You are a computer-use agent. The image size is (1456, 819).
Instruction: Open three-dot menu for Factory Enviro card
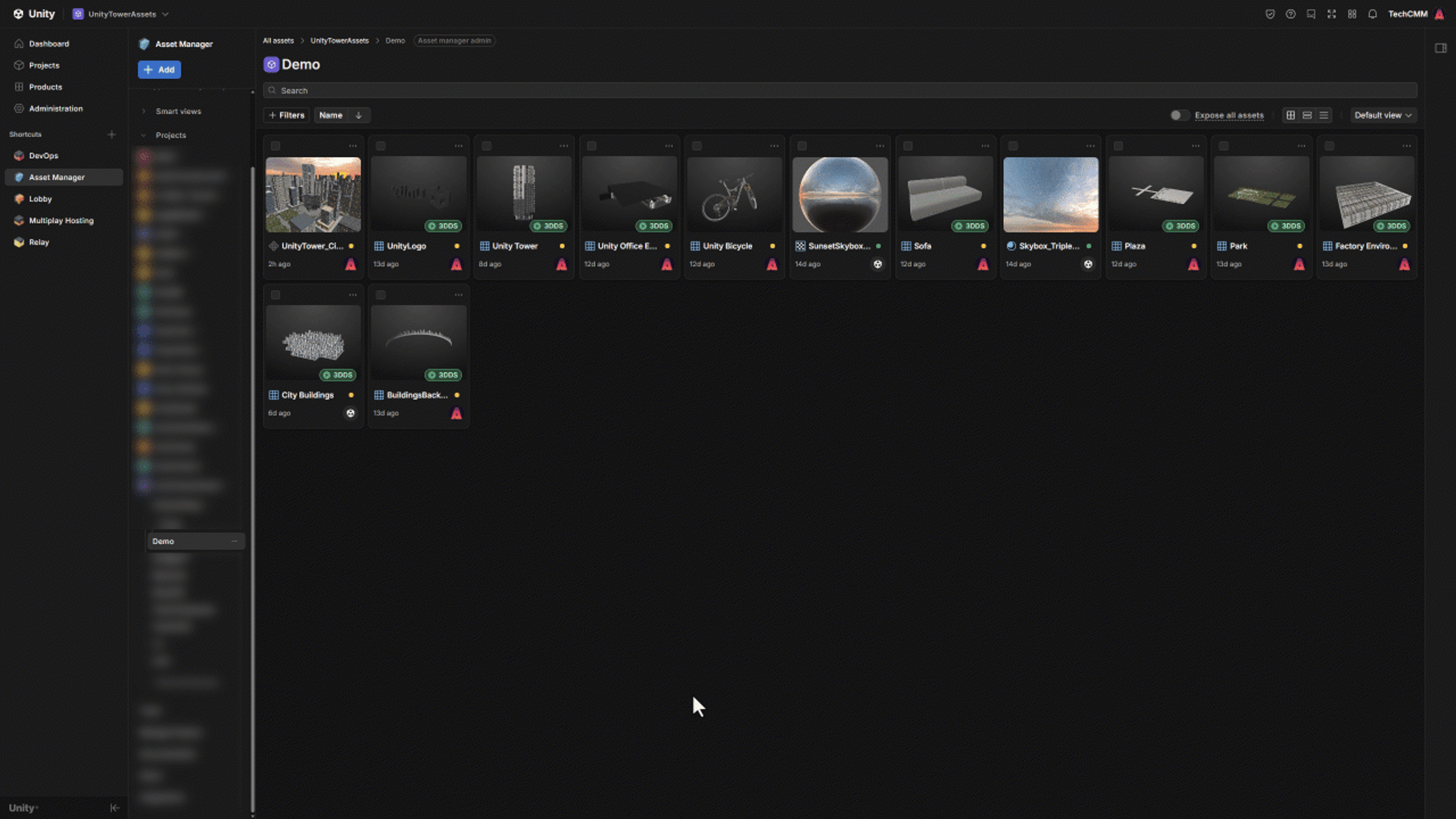[1407, 146]
